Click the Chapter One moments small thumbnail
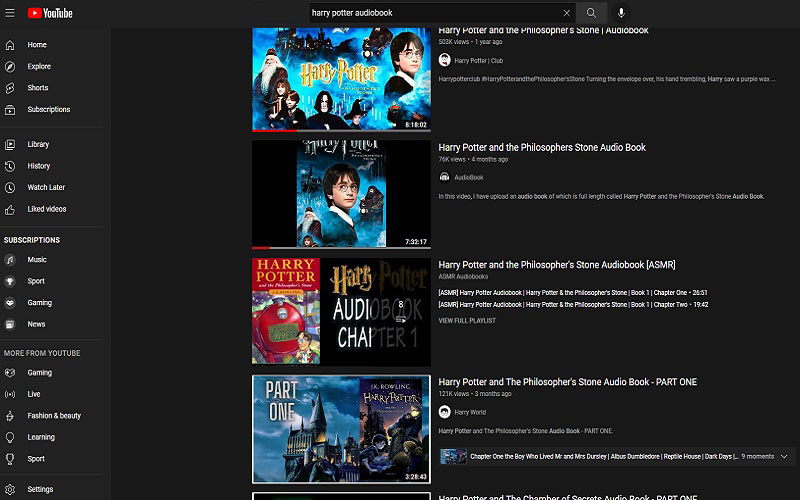 coord(453,457)
